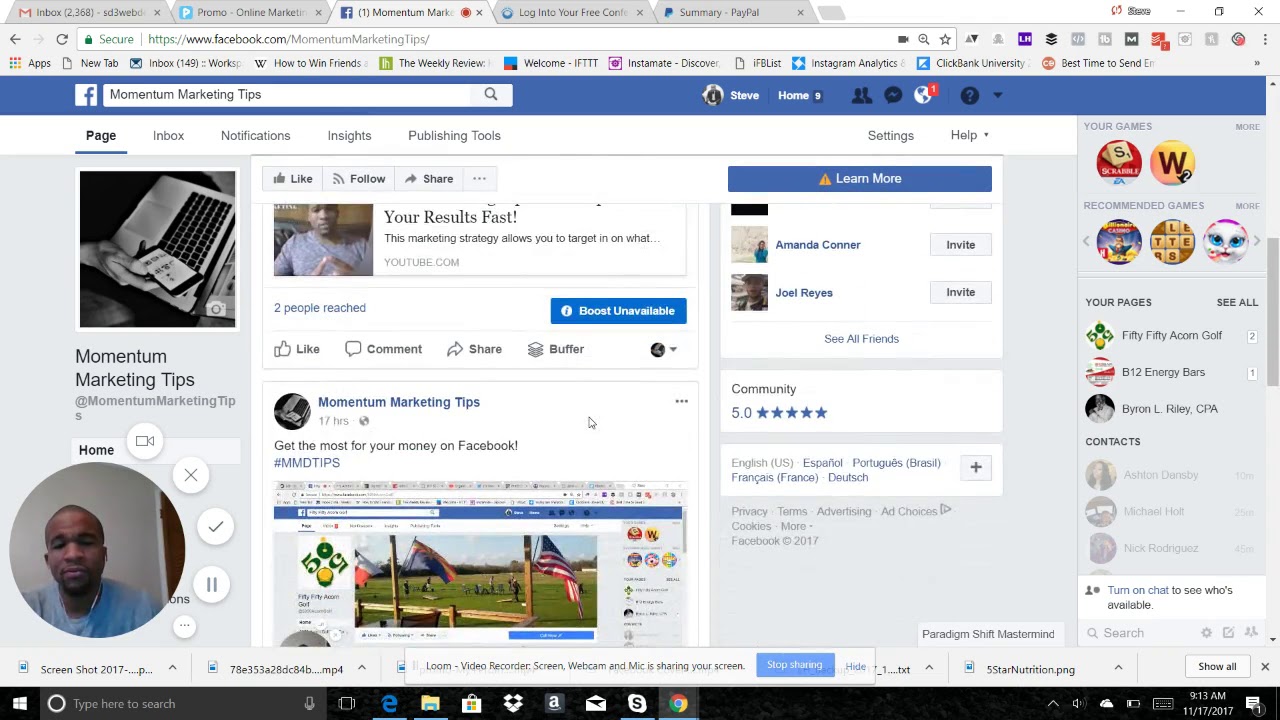
Task: Open the Insights tab
Action: tap(349, 135)
